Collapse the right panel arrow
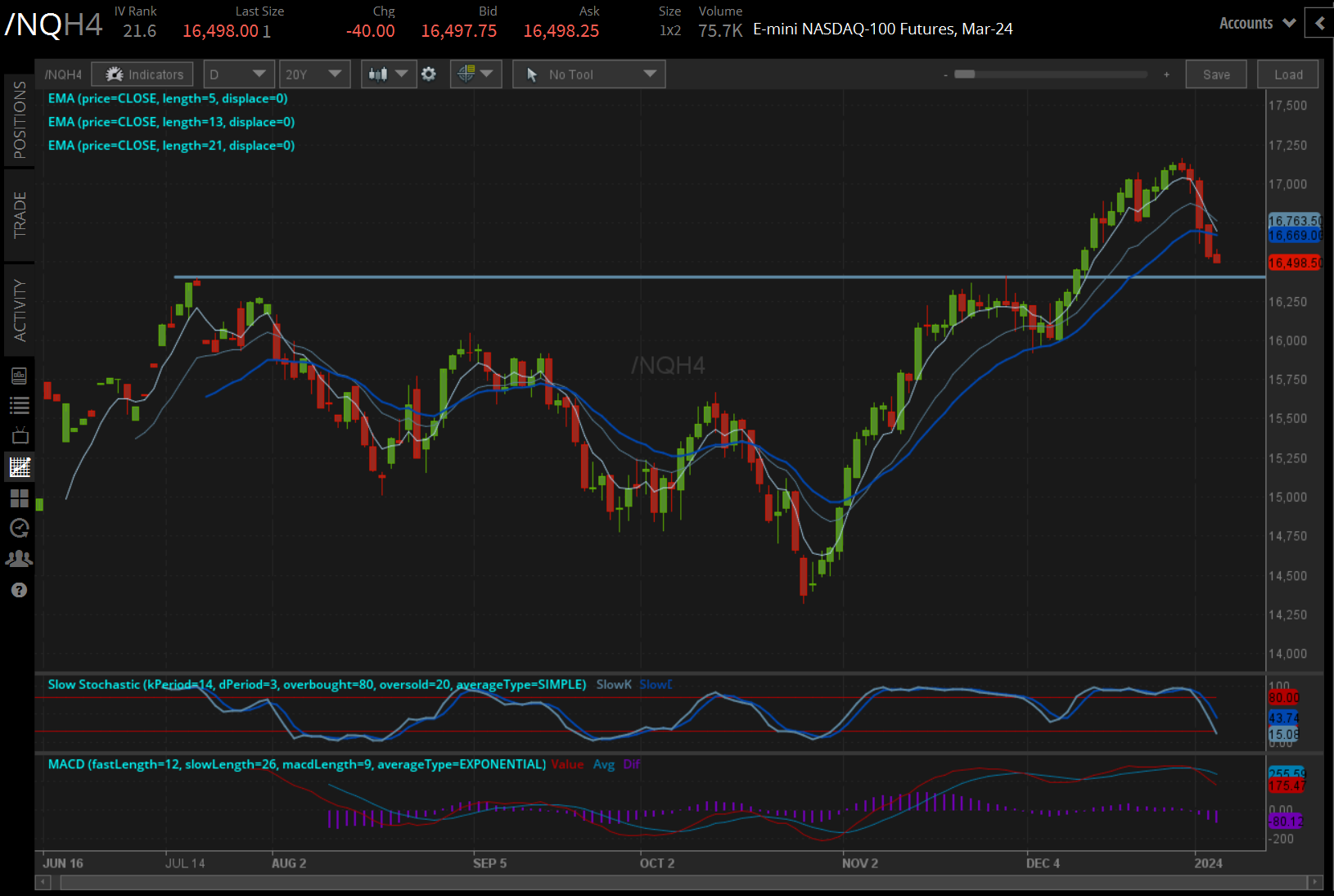The height and width of the screenshot is (896, 1334). coord(1318,23)
